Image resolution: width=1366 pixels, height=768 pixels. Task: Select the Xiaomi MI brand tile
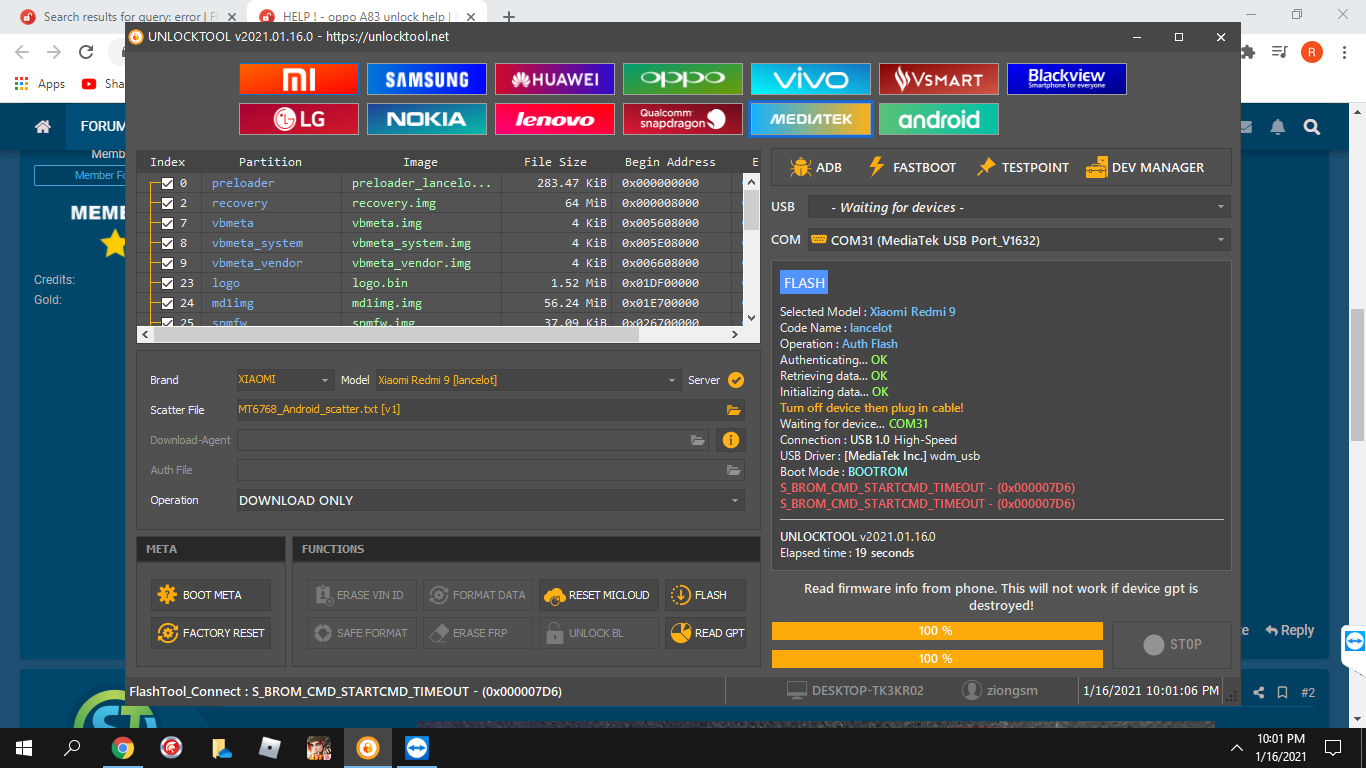coord(298,79)
